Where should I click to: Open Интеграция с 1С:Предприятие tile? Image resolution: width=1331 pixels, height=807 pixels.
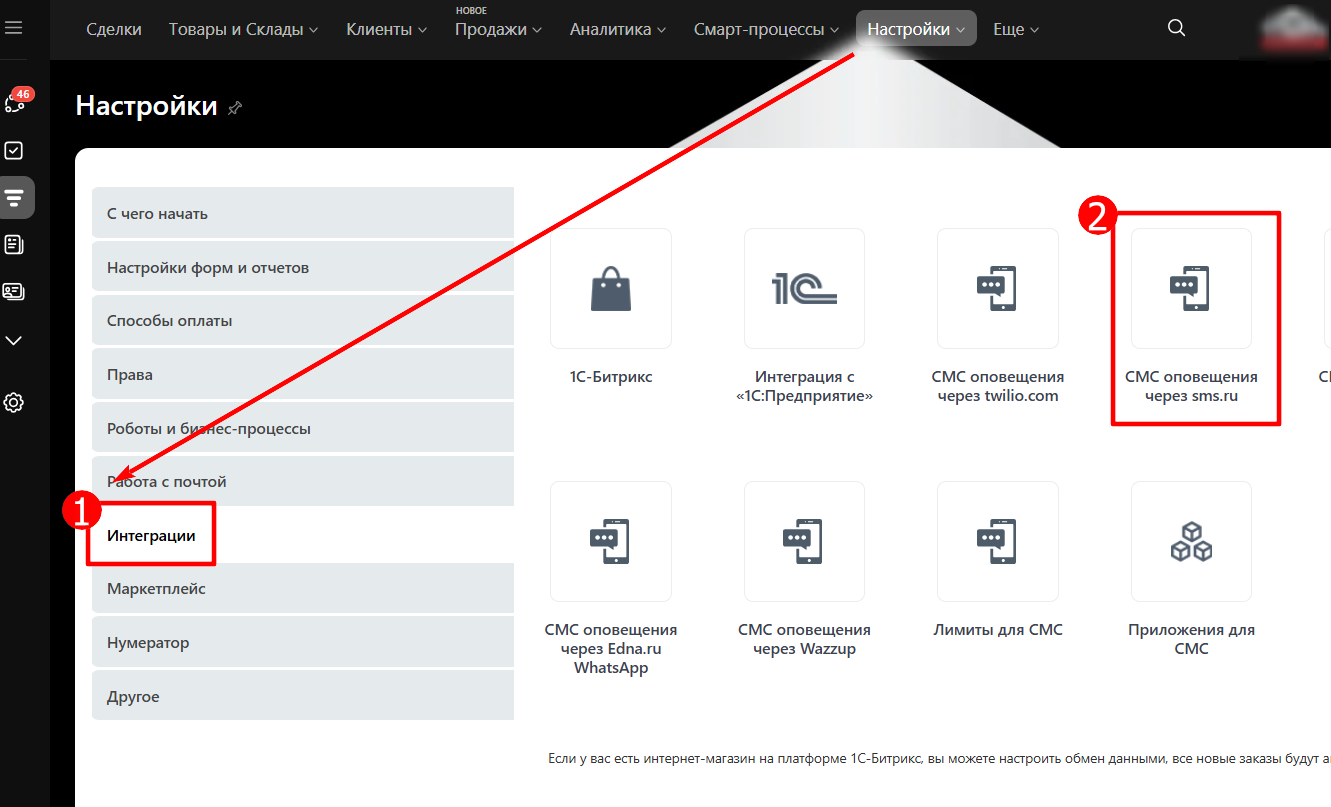pos(804,288)
